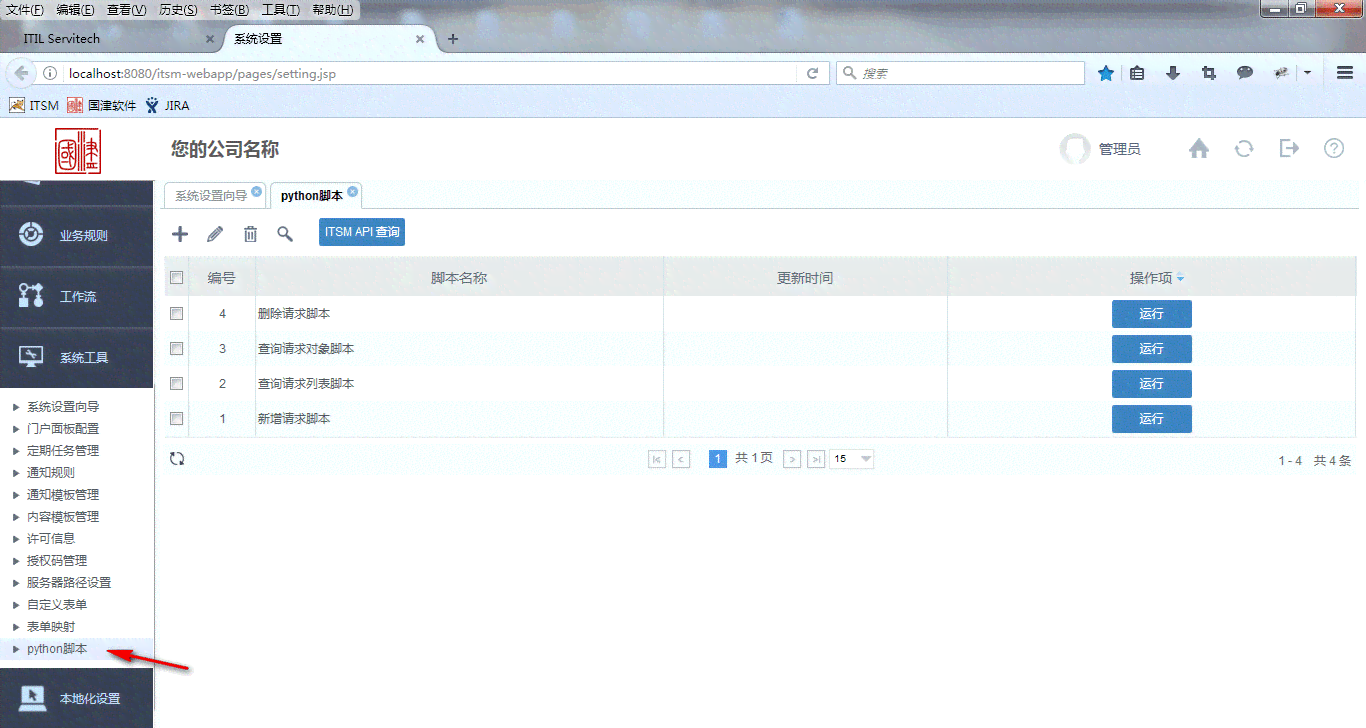Switch to the 系统设置向导 page tab
1366x728 pixels.
tap(211, 196)
